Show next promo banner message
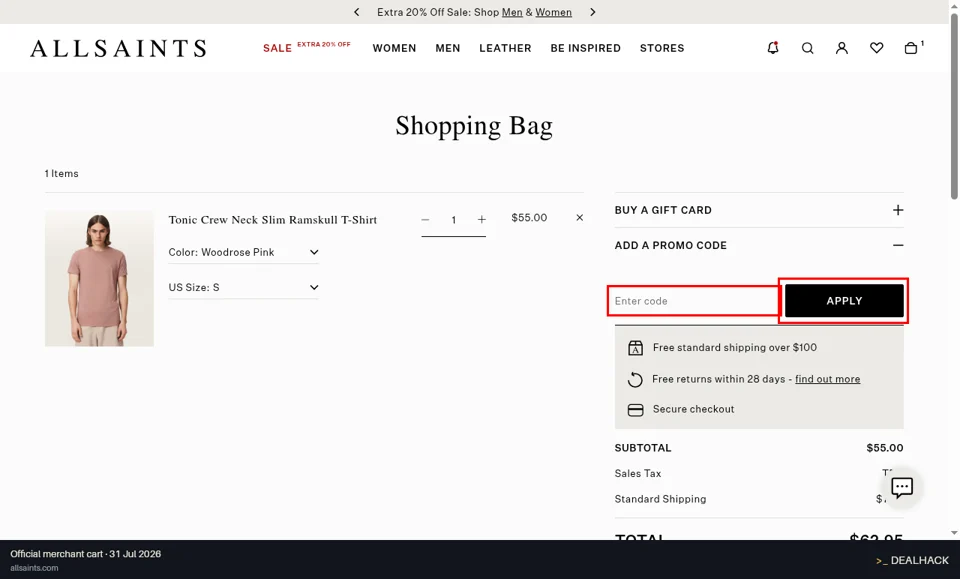This screenshot has height=579, width=960. [592, 12]
